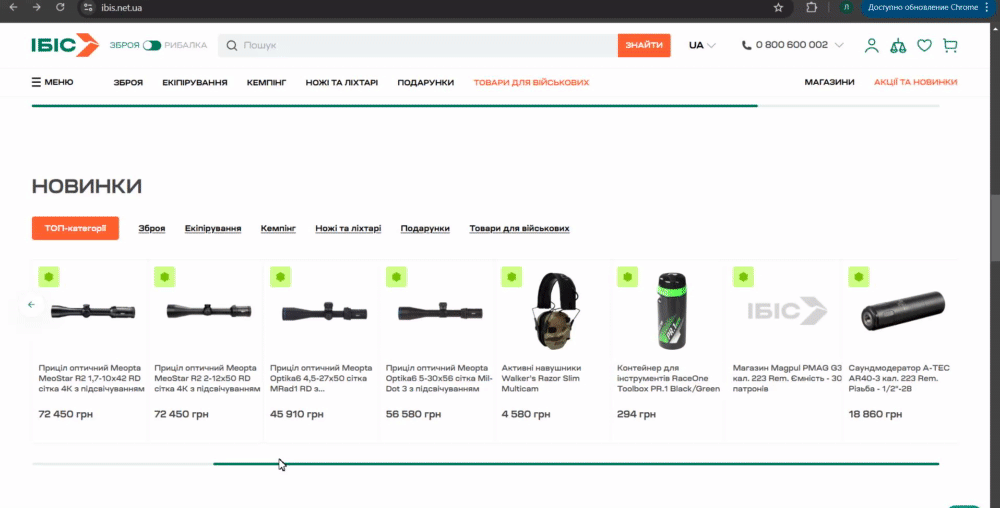The height and width of the screenshot is (508, 1000).
Task: Select the Ножі та ліхтарі category tab
Action: tap(348, 229)
